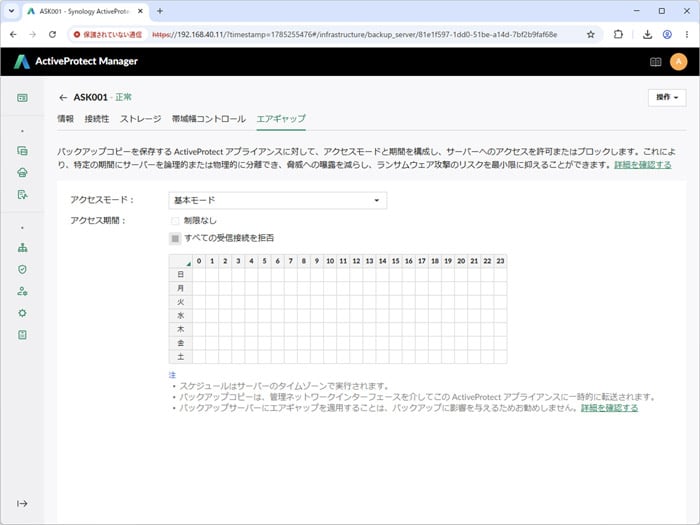Reload the page in the browser
The image size is (700, 525).
pos(52,34)
